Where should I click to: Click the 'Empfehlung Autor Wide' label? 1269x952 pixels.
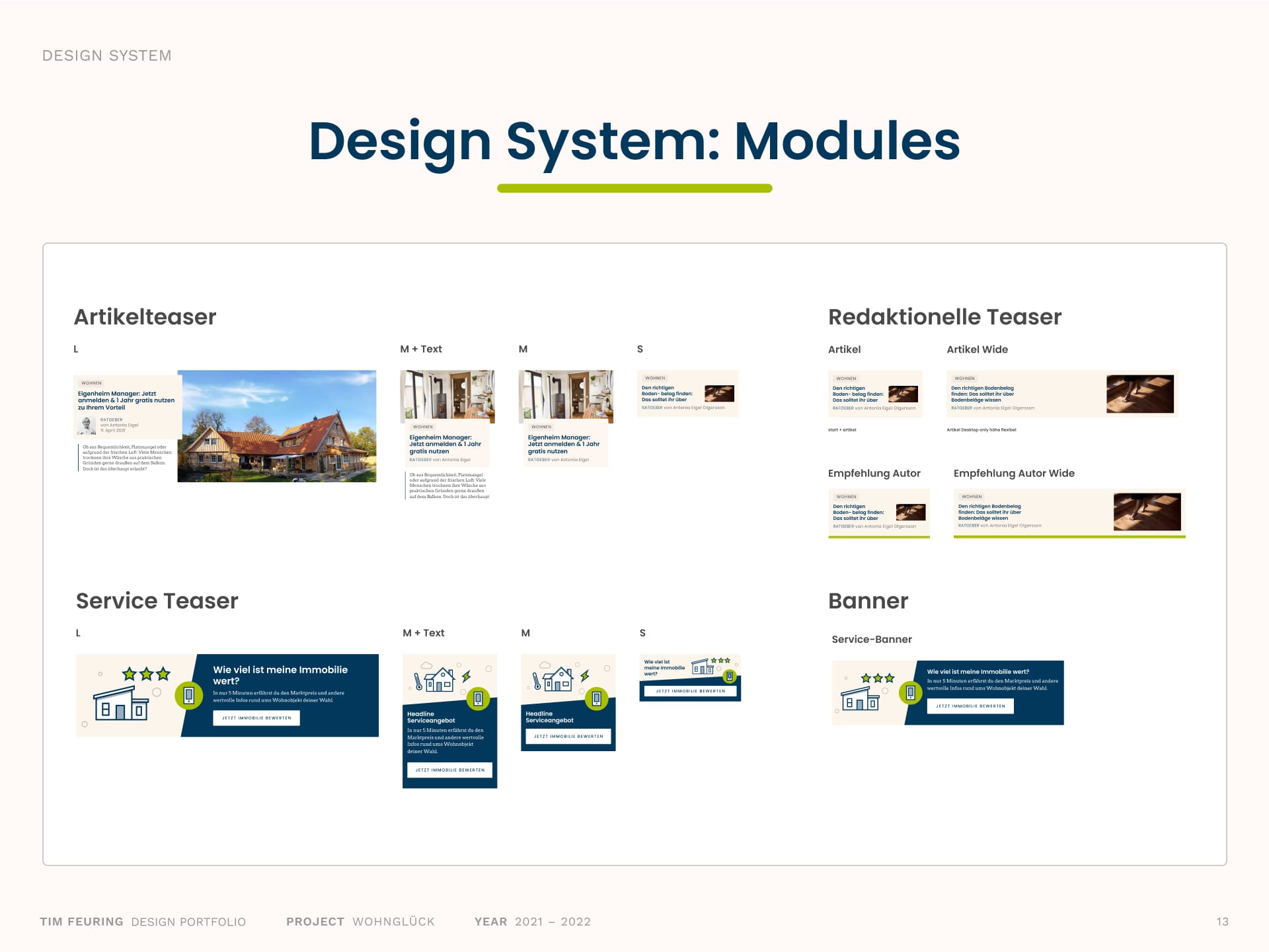pos(1014,474)
